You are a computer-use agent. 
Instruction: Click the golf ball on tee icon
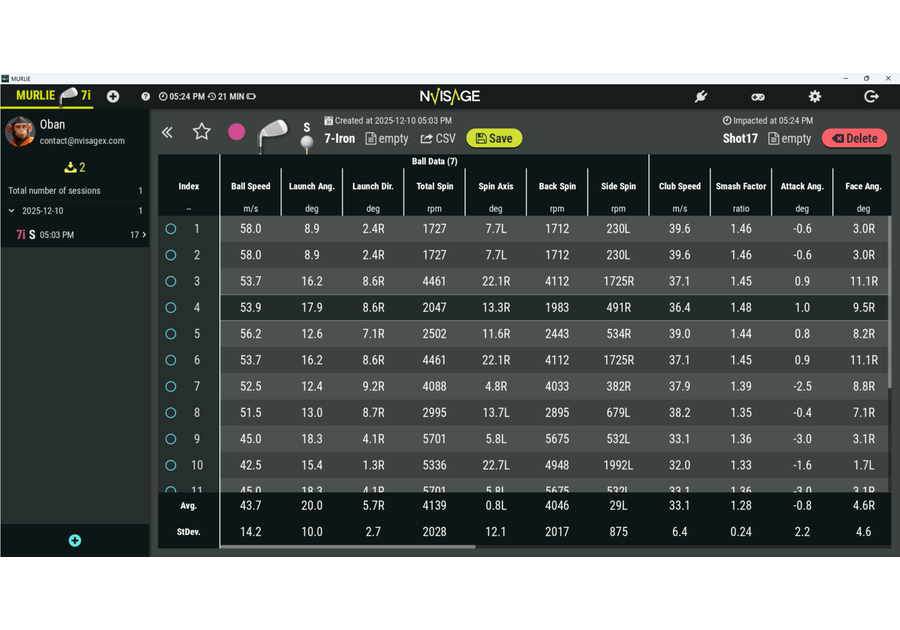click(307, 143)
